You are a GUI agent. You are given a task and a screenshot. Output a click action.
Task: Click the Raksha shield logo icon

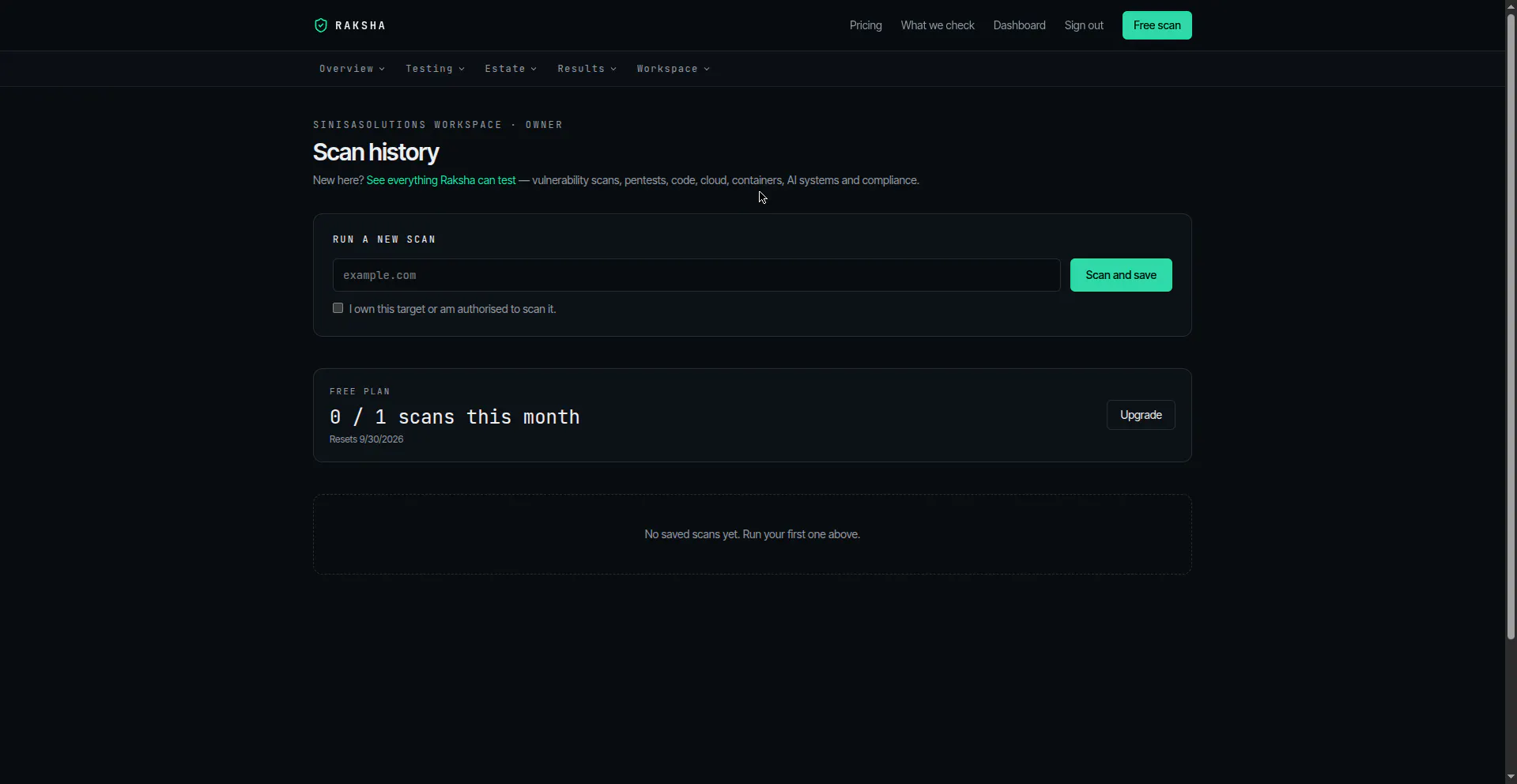320,25
